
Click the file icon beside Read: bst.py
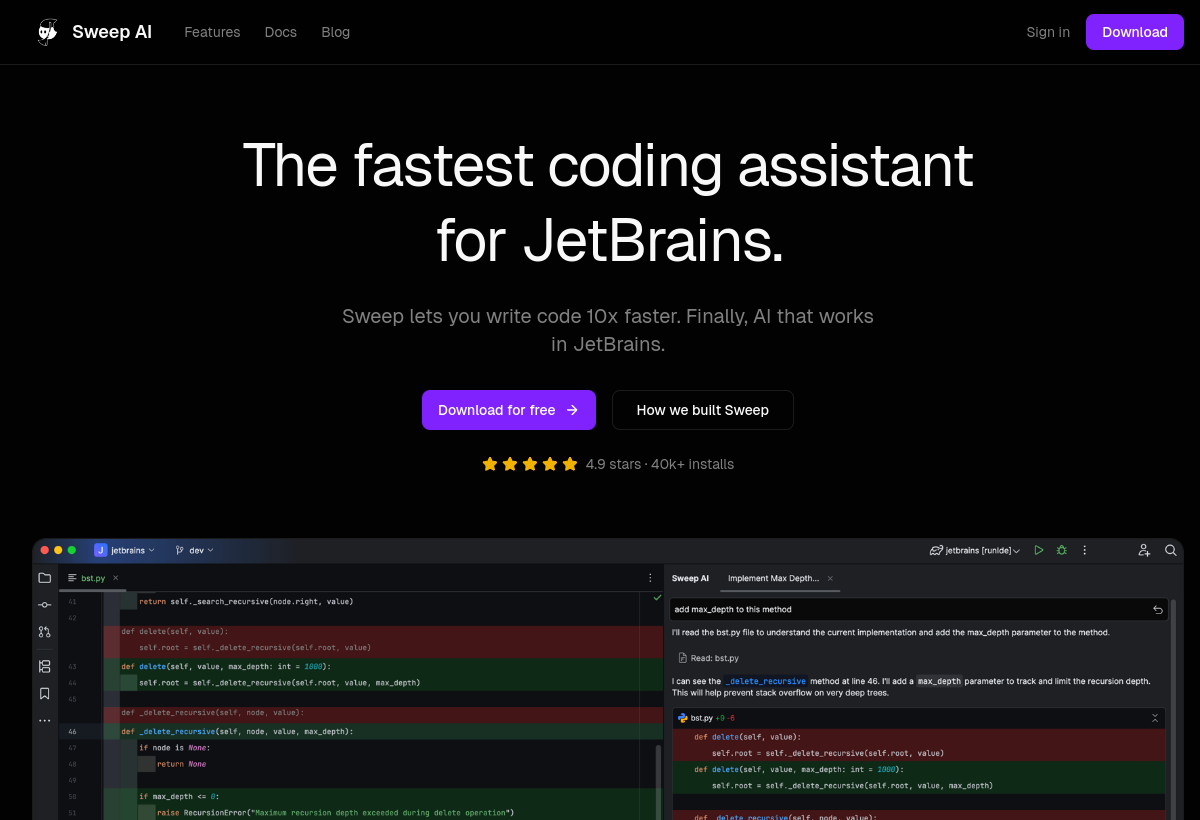[x=682, y=658]
